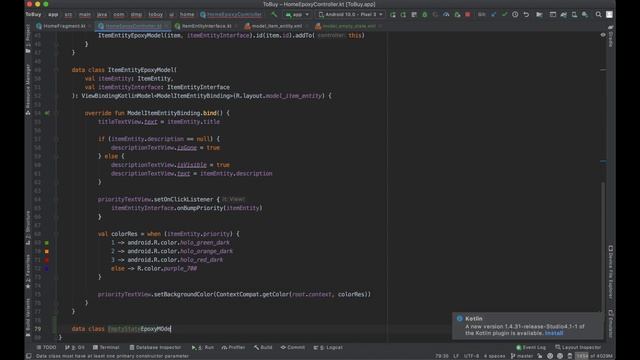
Task: Click the Profile app gauge icon
Action: pyautogui.click(x=446, y=14)
